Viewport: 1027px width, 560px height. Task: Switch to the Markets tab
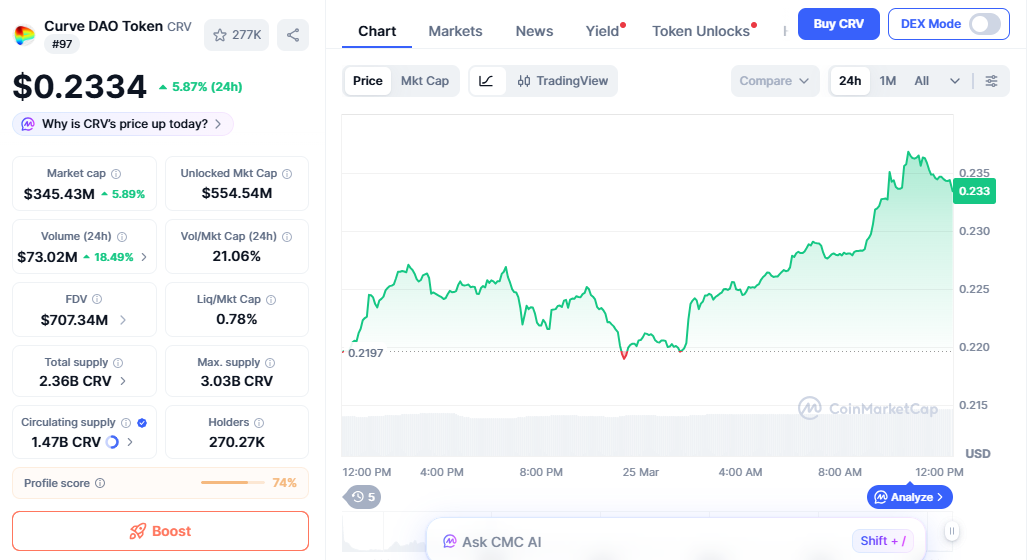point(455,31)
